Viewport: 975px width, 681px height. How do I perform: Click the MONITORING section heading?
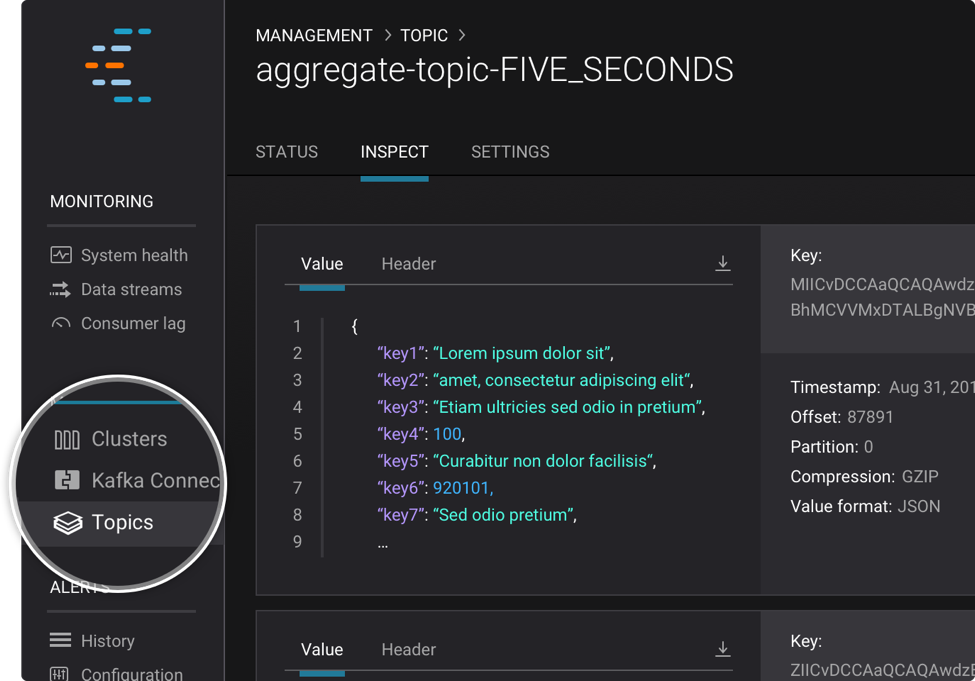click(101, 202)
